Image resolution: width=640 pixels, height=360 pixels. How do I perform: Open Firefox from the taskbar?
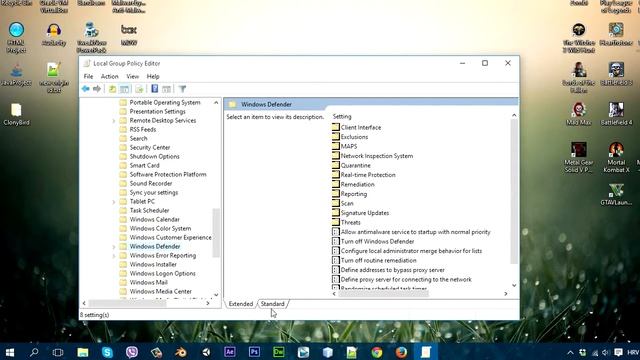[x=401, y=352]
